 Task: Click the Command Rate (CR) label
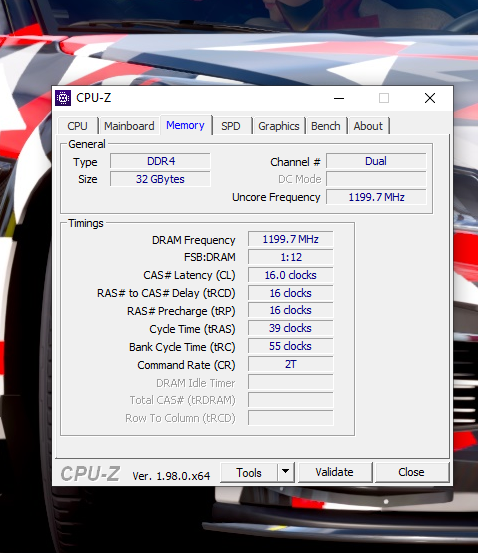click(186, 365)
